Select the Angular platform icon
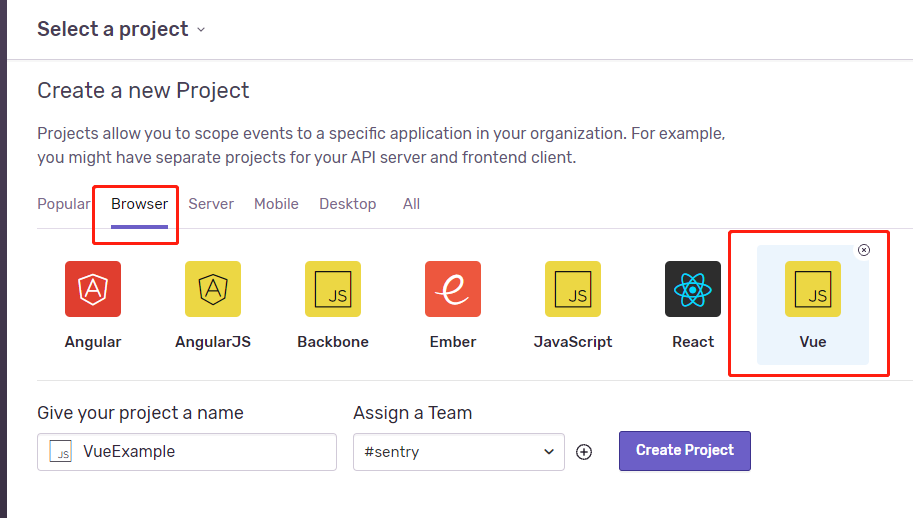The height and width of the screenshot is (518, 913). click(x=93, y=289)
